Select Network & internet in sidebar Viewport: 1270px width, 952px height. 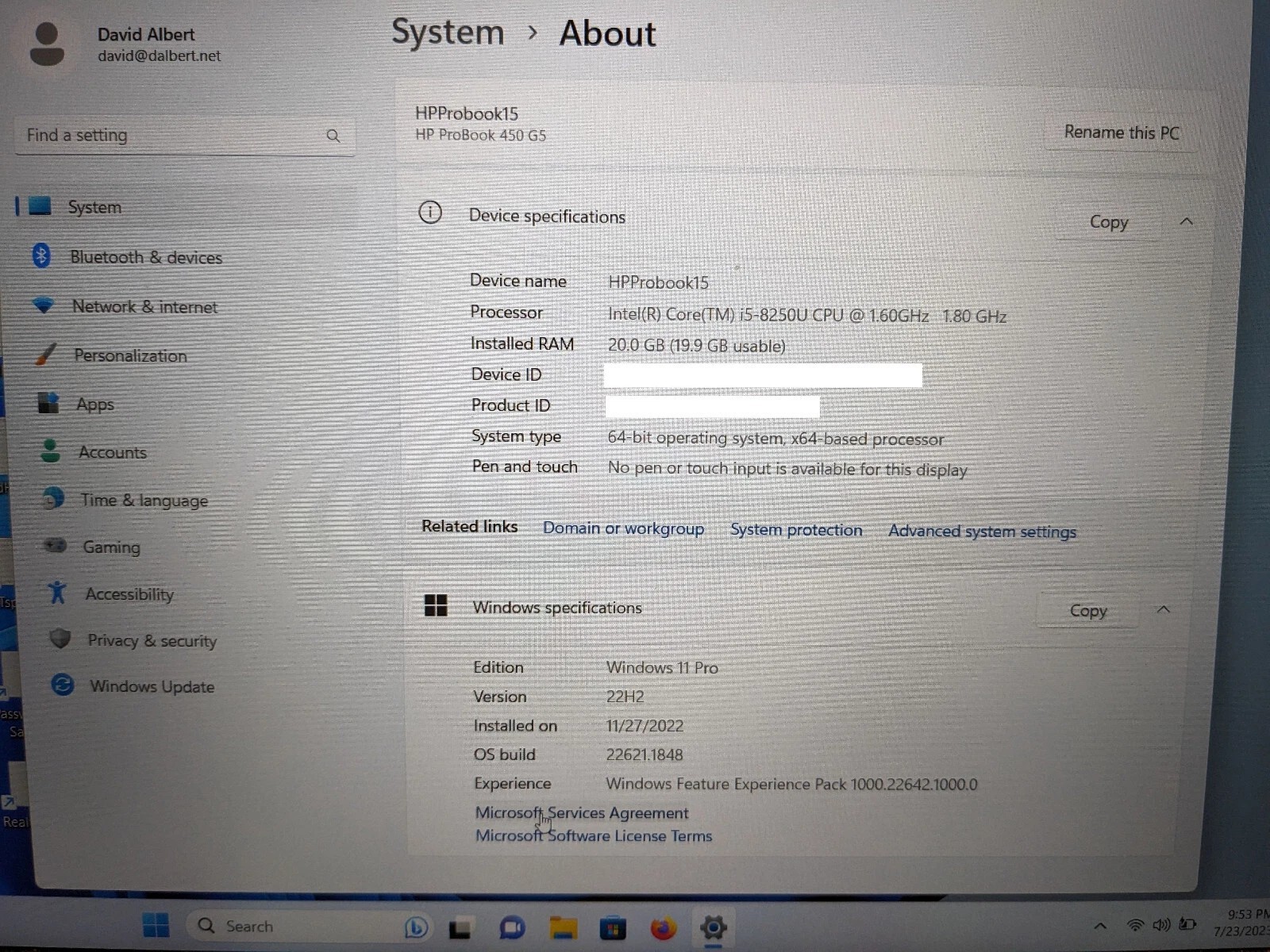point(144,307)
